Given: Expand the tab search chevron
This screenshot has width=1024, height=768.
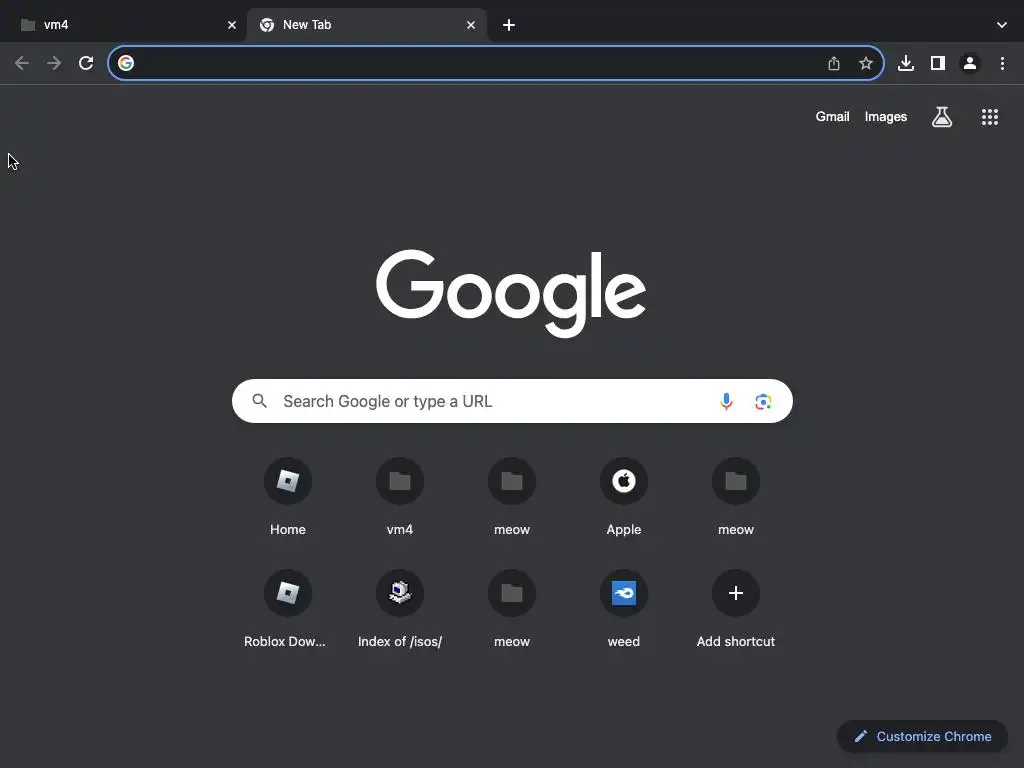Looking at the screenshot, I should click(1002, 25).
